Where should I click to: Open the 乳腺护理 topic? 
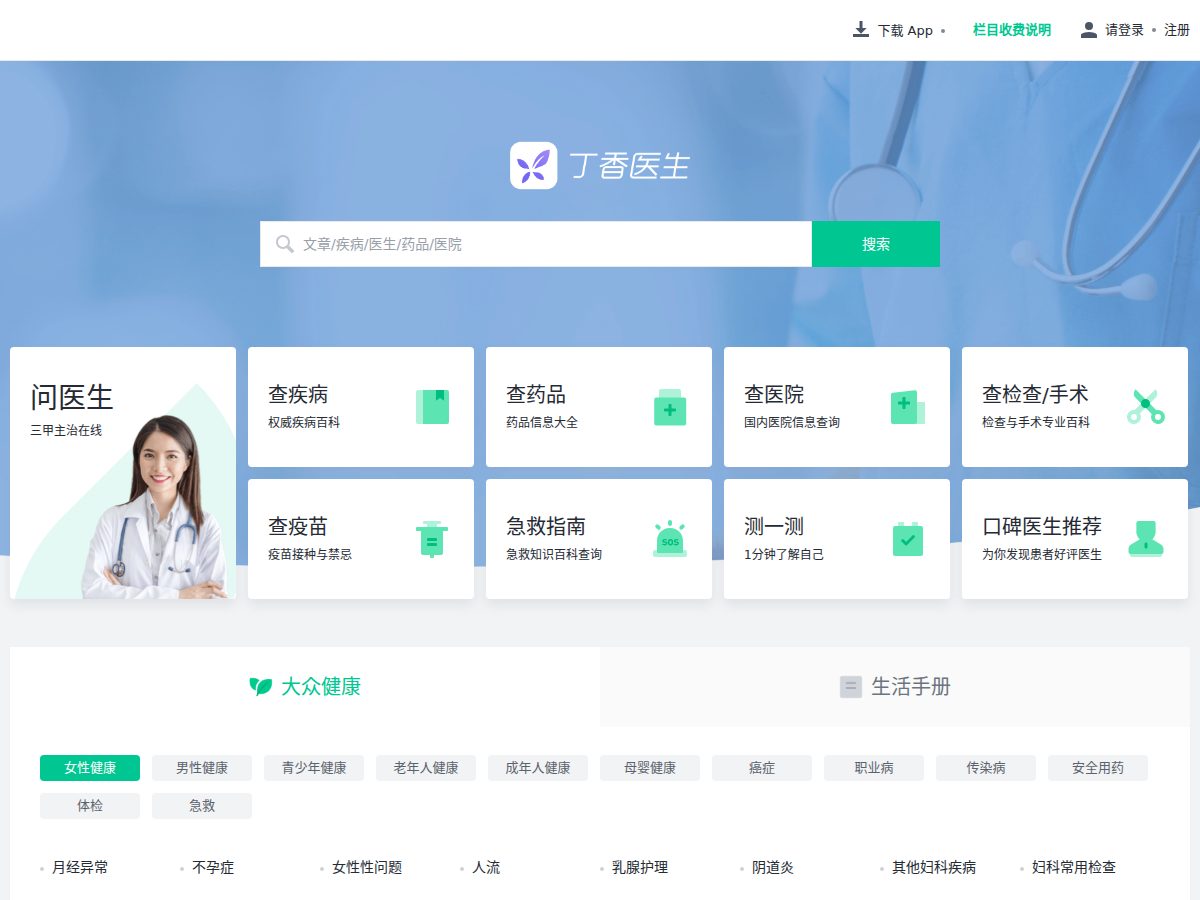tap(640, 868)
